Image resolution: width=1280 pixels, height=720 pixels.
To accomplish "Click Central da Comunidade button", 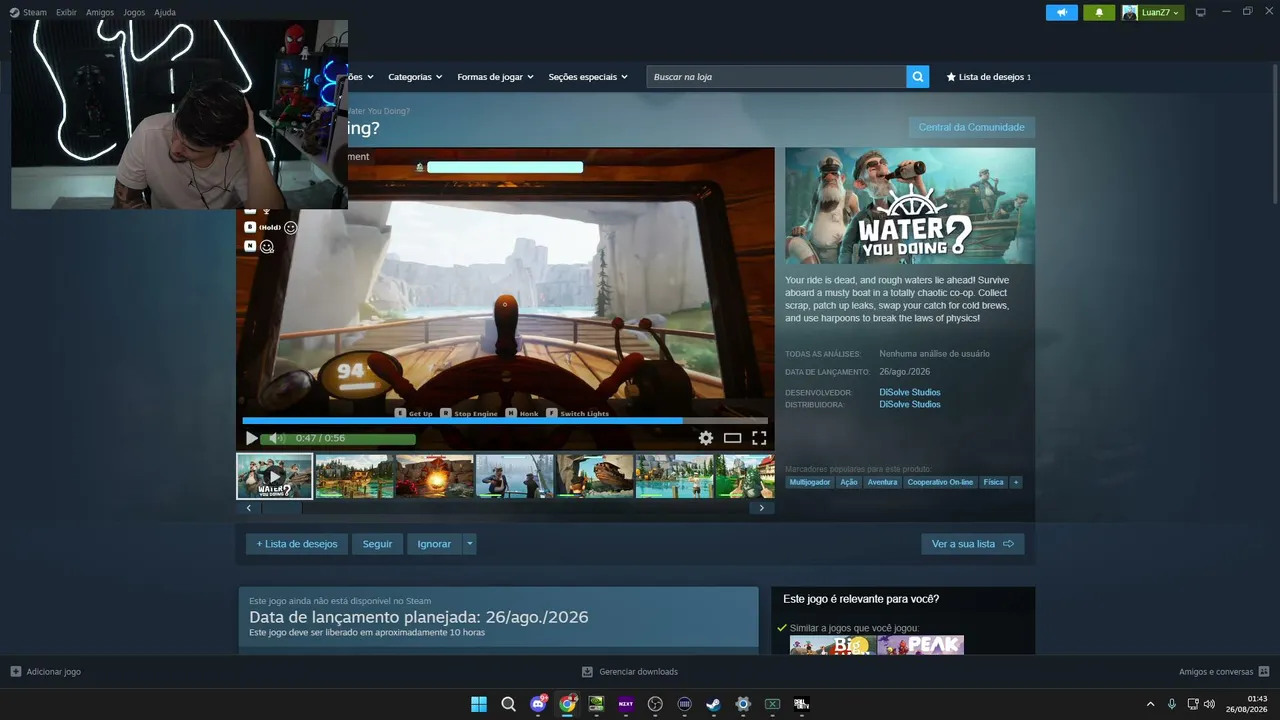I will point(971,127).
